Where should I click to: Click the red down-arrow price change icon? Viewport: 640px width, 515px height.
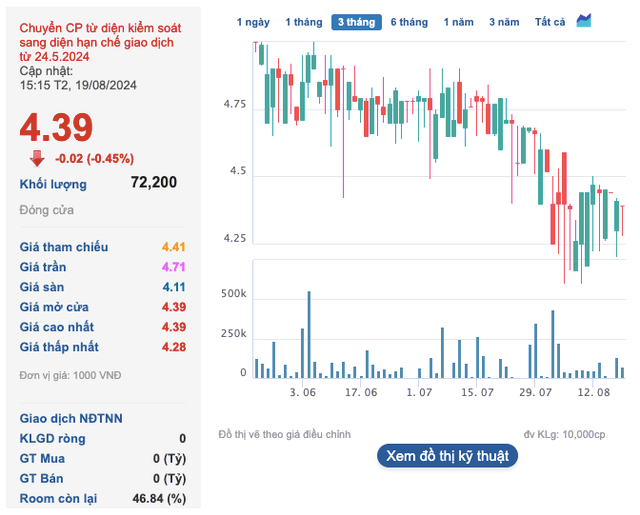[37, 158]
